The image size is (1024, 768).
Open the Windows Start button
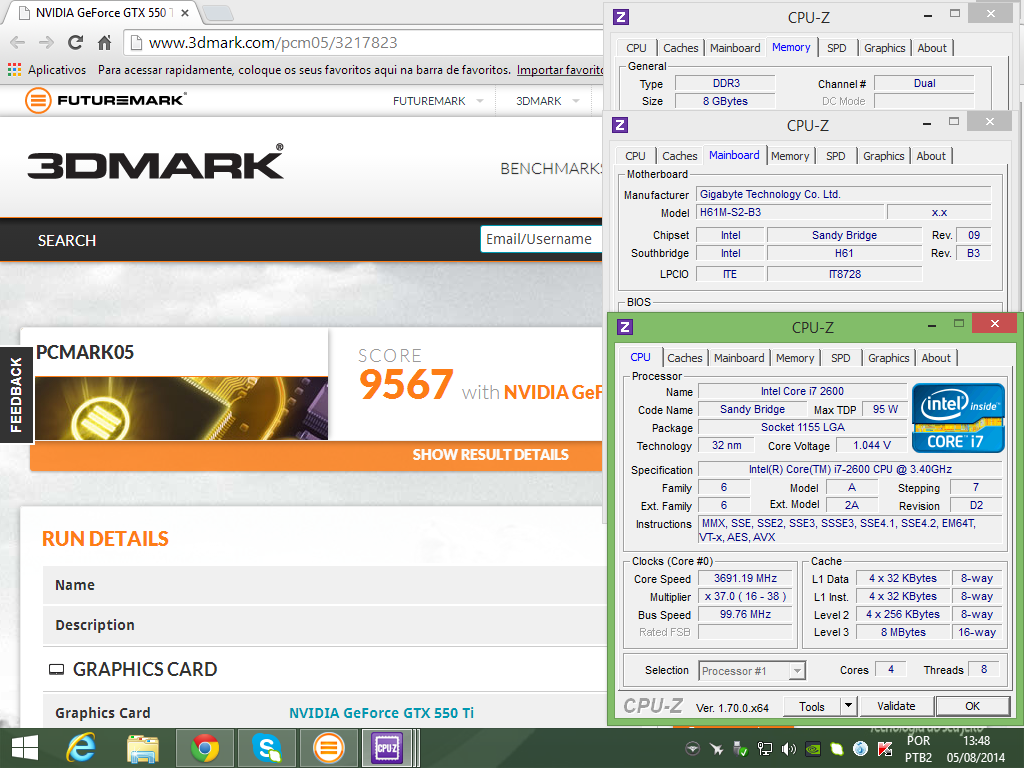(25, 748)
